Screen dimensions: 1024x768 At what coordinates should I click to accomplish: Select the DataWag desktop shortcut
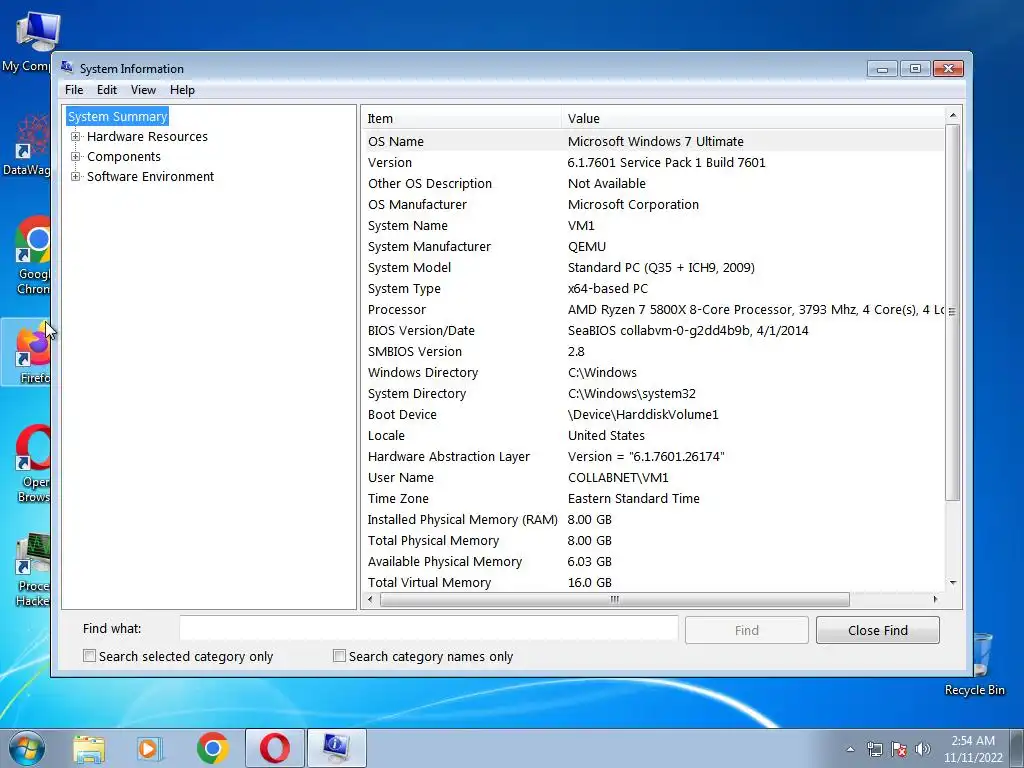coord(27,145)
